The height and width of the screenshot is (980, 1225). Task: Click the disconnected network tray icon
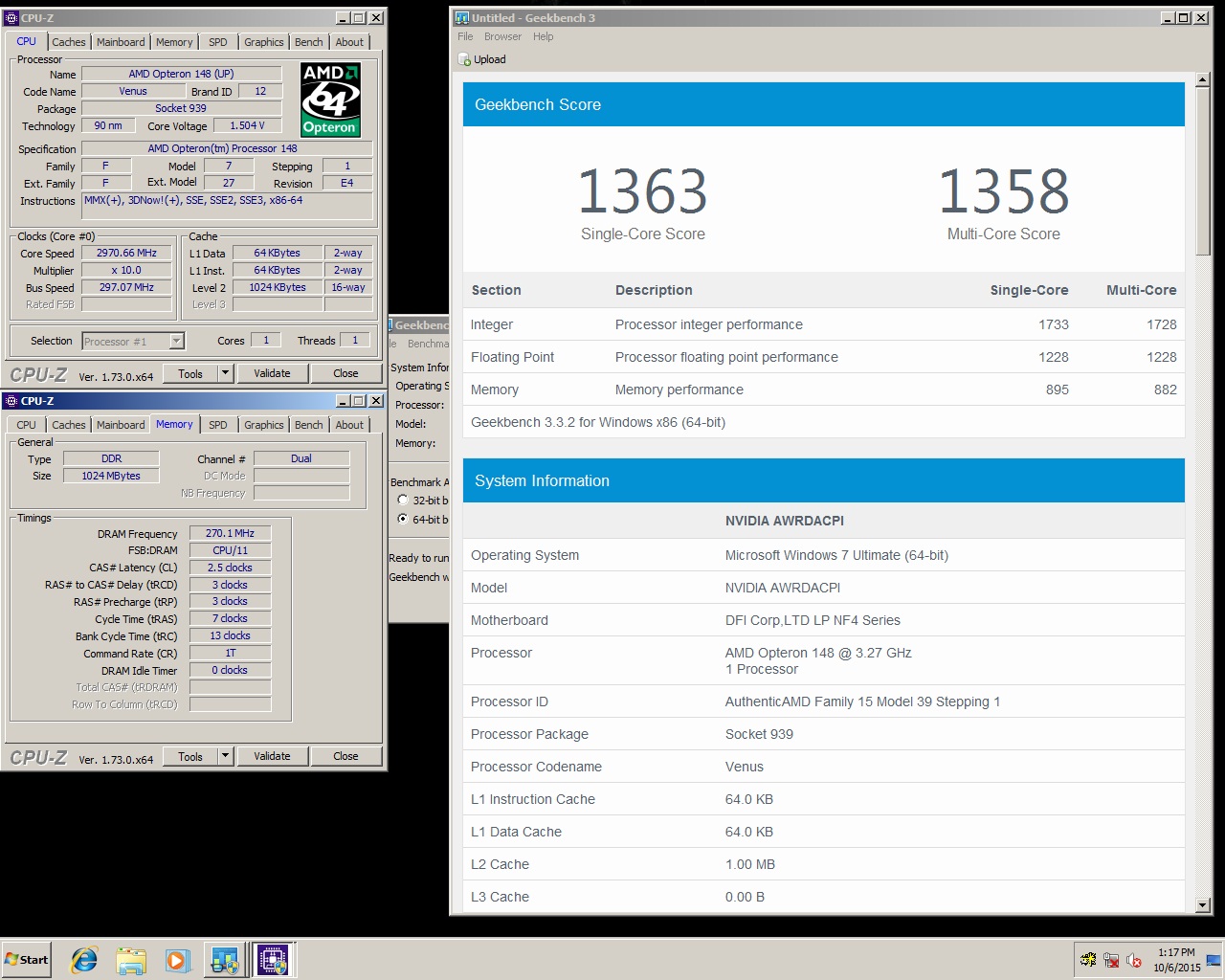[x=1111, y=960]
